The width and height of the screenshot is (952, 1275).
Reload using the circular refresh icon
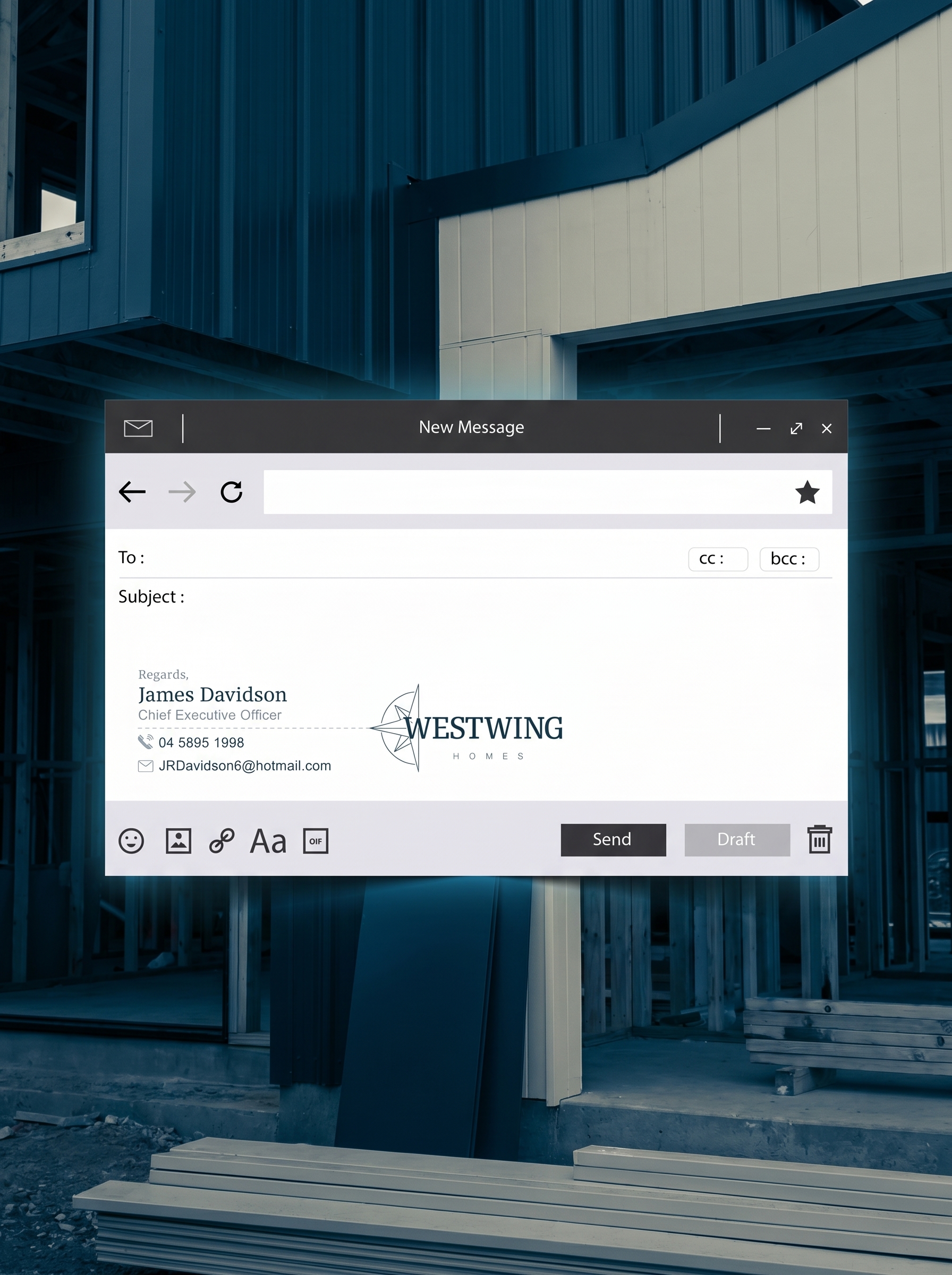232,492
